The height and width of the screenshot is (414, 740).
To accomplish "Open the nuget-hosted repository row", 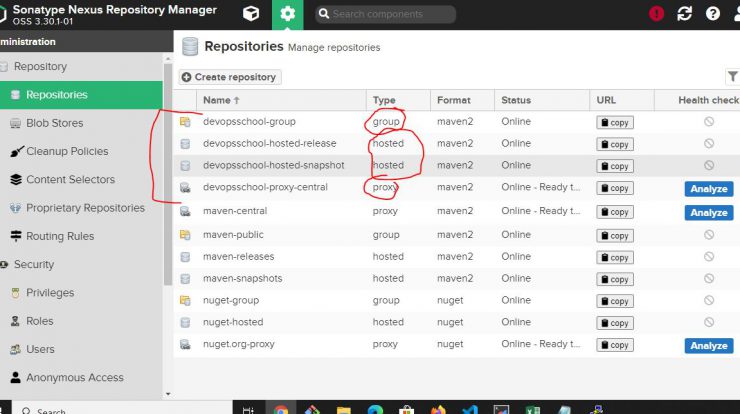I will 456,322.
